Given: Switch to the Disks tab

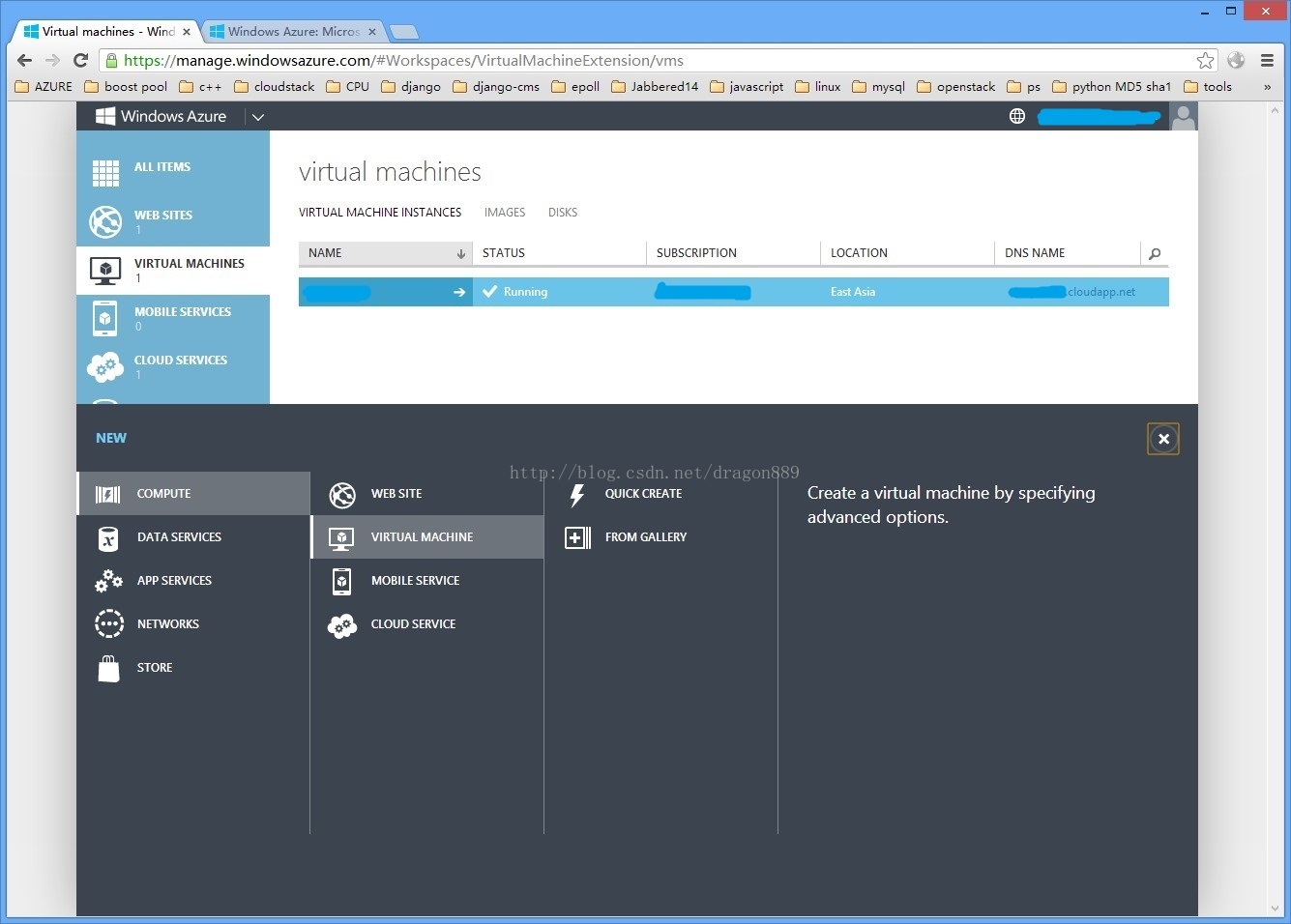Looking at the screenshot, I should click(563, 213).
